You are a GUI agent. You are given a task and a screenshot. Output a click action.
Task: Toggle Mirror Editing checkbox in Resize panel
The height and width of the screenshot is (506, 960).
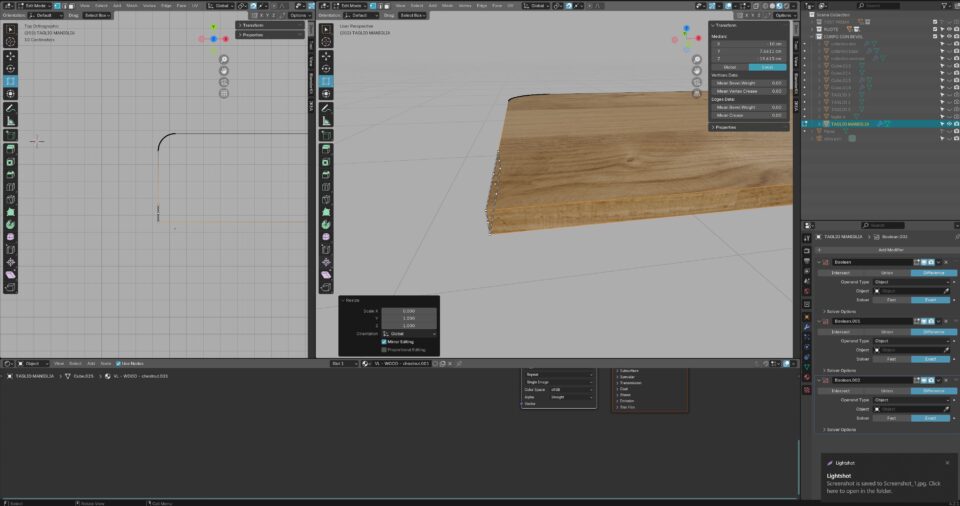pyautogui.click(x=384, y=341)
